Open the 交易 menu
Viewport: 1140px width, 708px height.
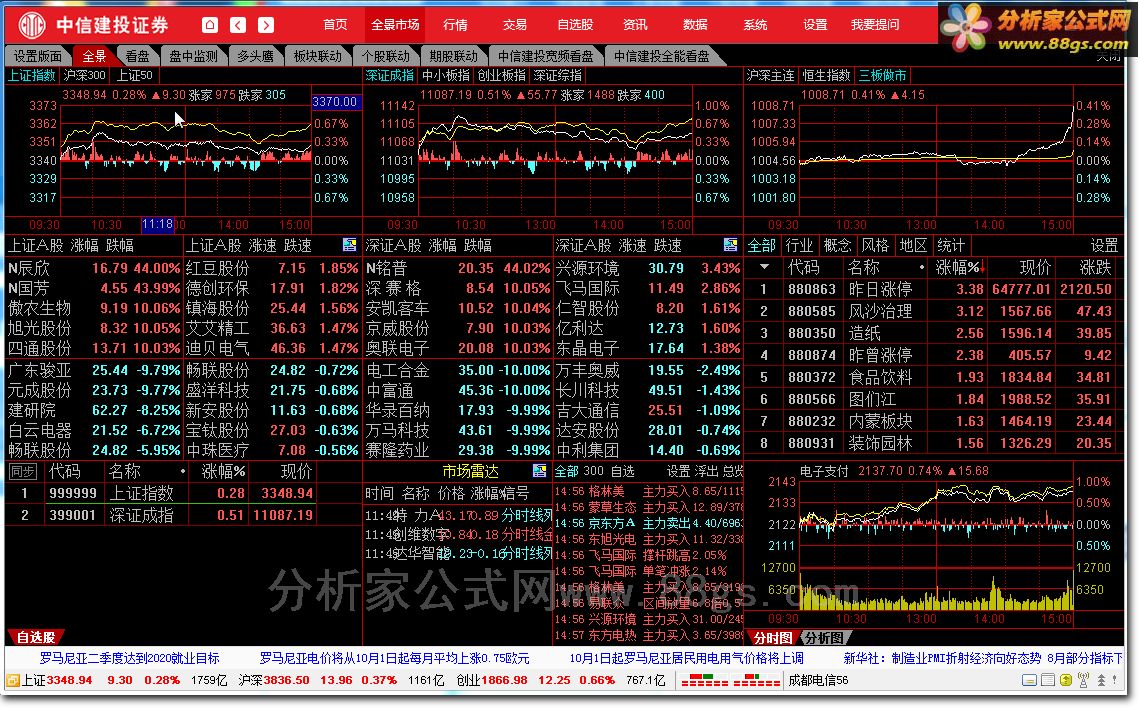tap(515, 25)
